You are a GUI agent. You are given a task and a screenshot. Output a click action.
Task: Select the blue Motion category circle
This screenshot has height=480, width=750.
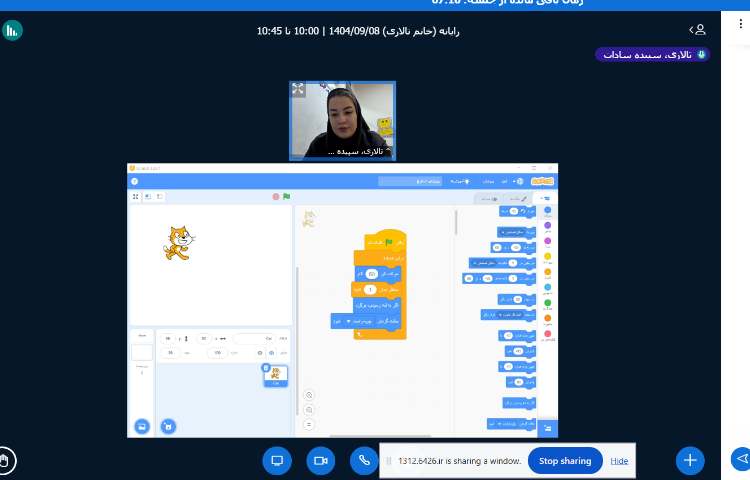coord(547,211)
